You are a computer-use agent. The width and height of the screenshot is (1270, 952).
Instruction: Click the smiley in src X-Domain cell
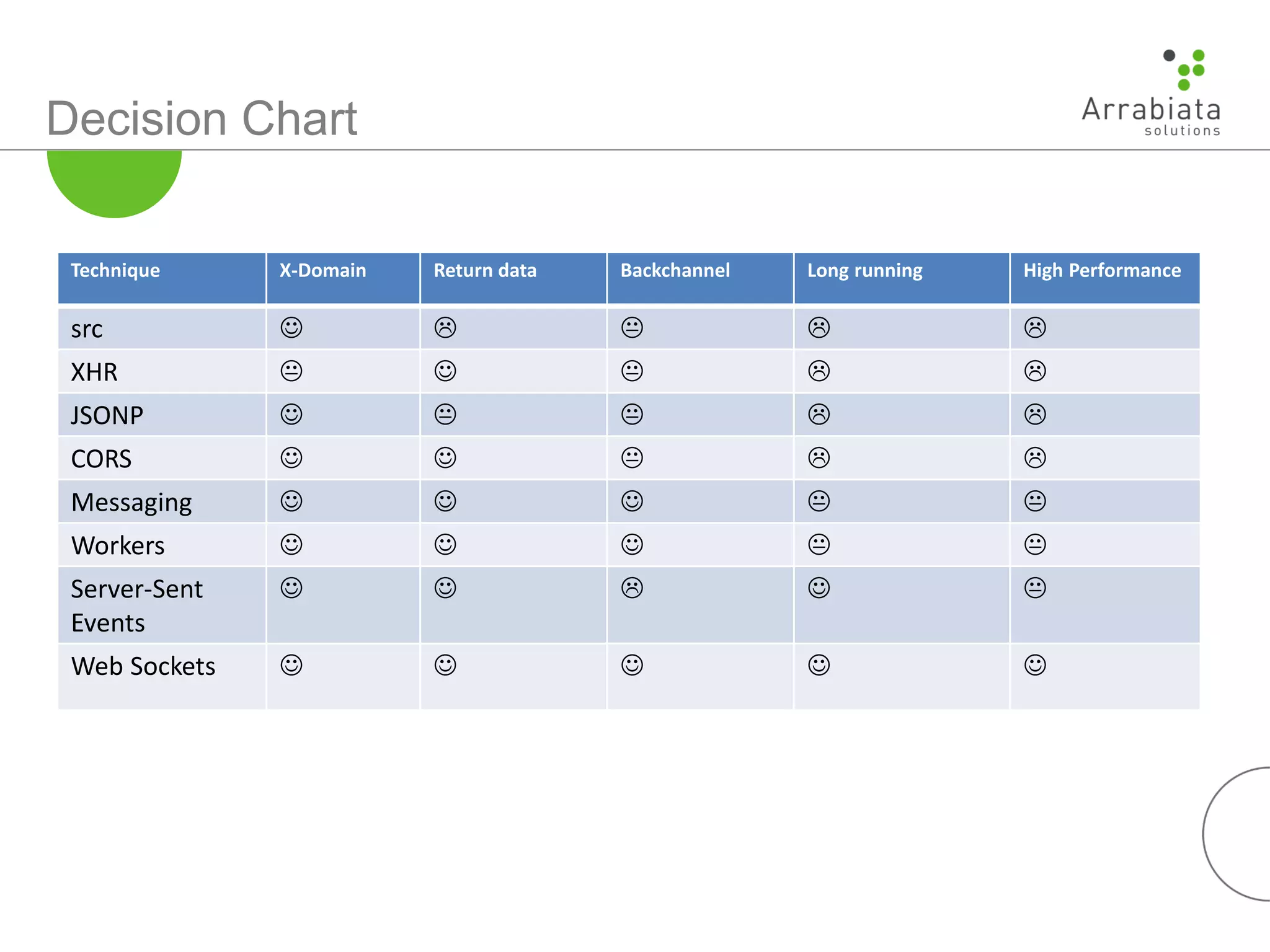click(291, 327)
